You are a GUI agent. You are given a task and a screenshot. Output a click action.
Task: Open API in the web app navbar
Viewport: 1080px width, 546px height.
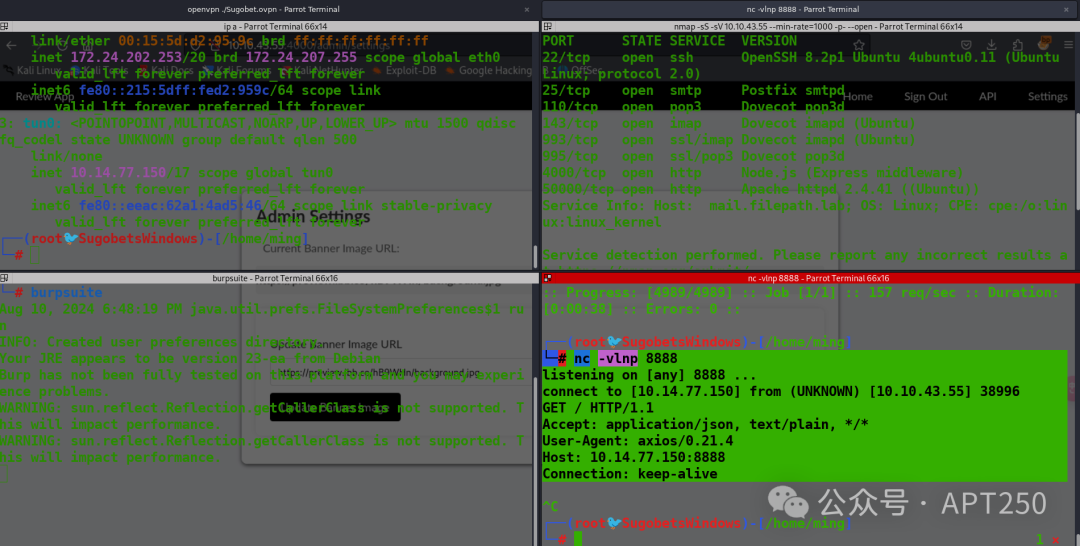tap(988, 96)
